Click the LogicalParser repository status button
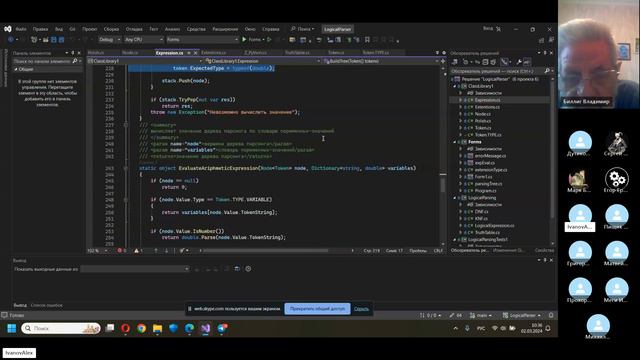Image resolution: width=640 pixels, height=360 pixels. (522, 315)
